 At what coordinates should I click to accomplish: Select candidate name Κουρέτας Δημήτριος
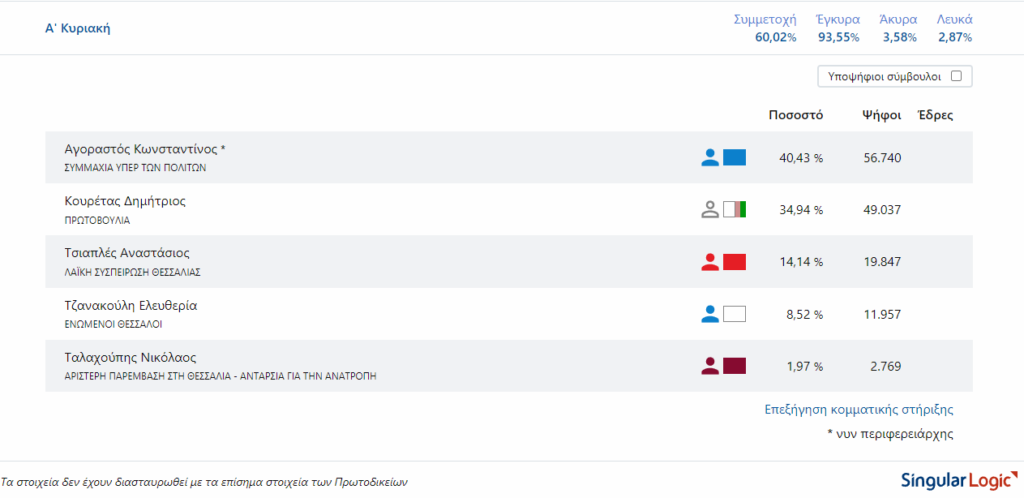point(125,201)
